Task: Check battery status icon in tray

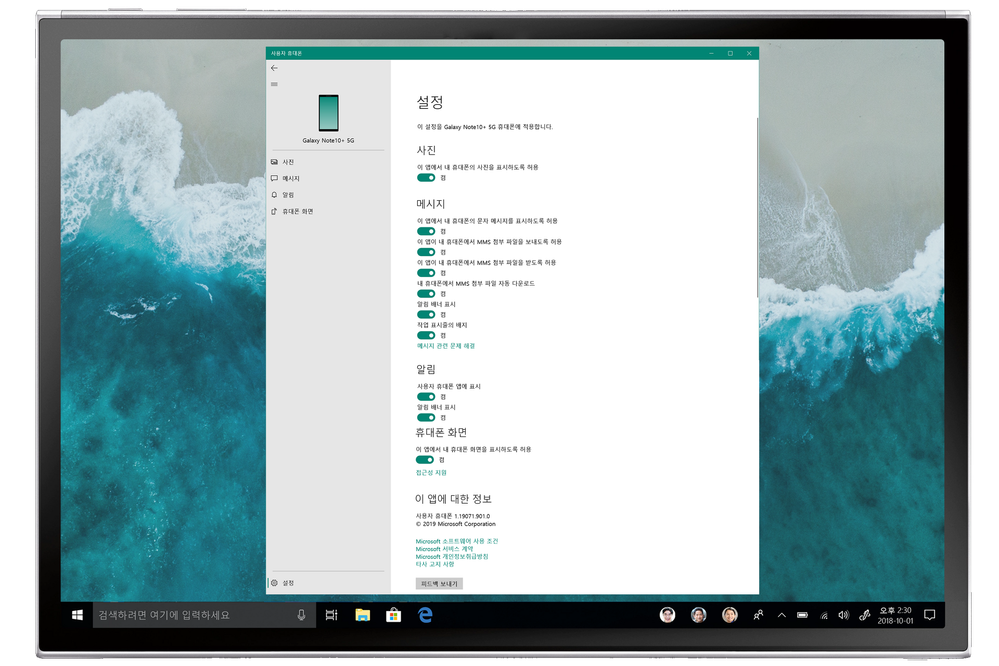Action: click(x=803, y=615)
